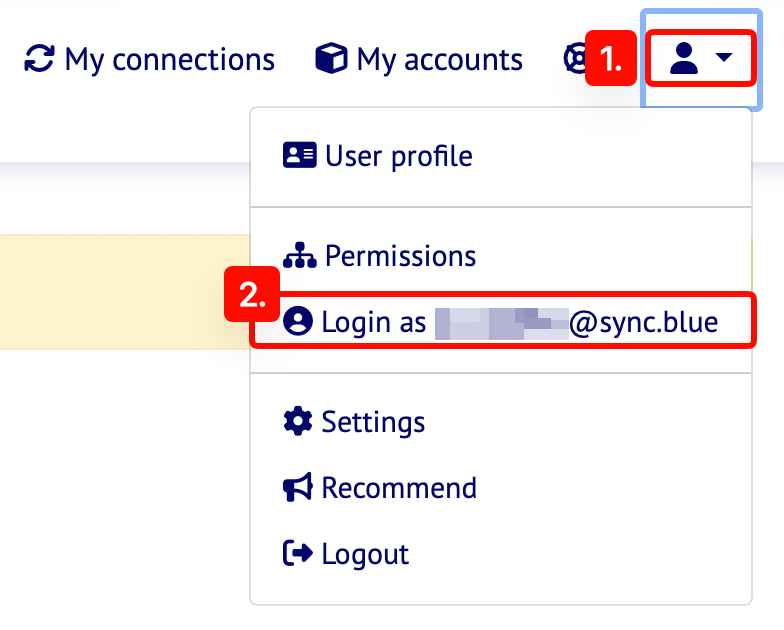Collapse the user menu via its caret arrow
The height and width of the screenshot is (630, 784).
coord(726,60)
